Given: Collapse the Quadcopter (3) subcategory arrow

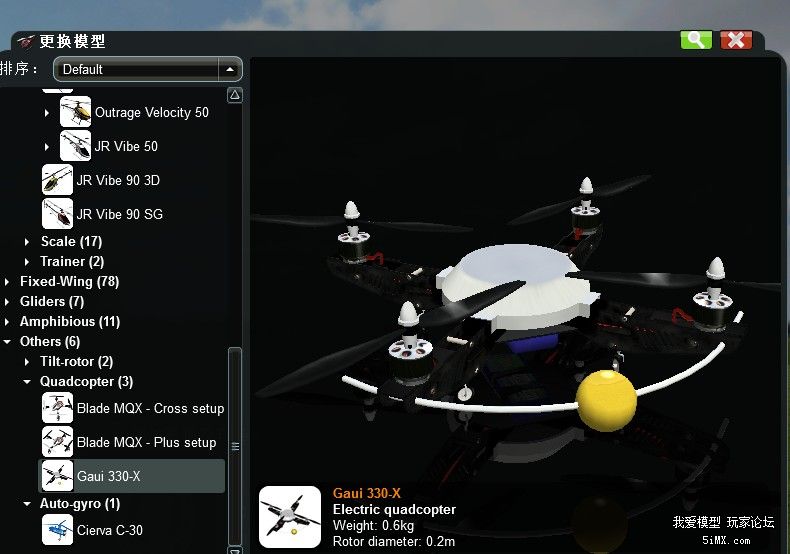Looking at the screenshot, I should 27,382.
